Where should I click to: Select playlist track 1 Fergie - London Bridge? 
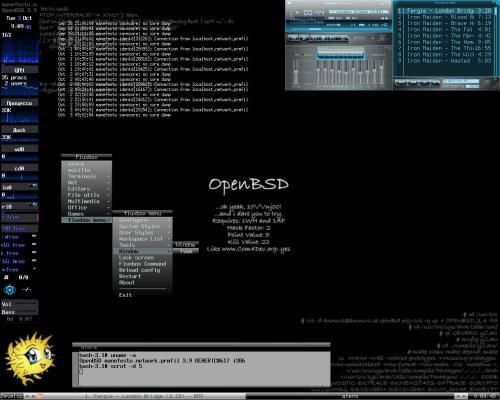coord(444,11)
